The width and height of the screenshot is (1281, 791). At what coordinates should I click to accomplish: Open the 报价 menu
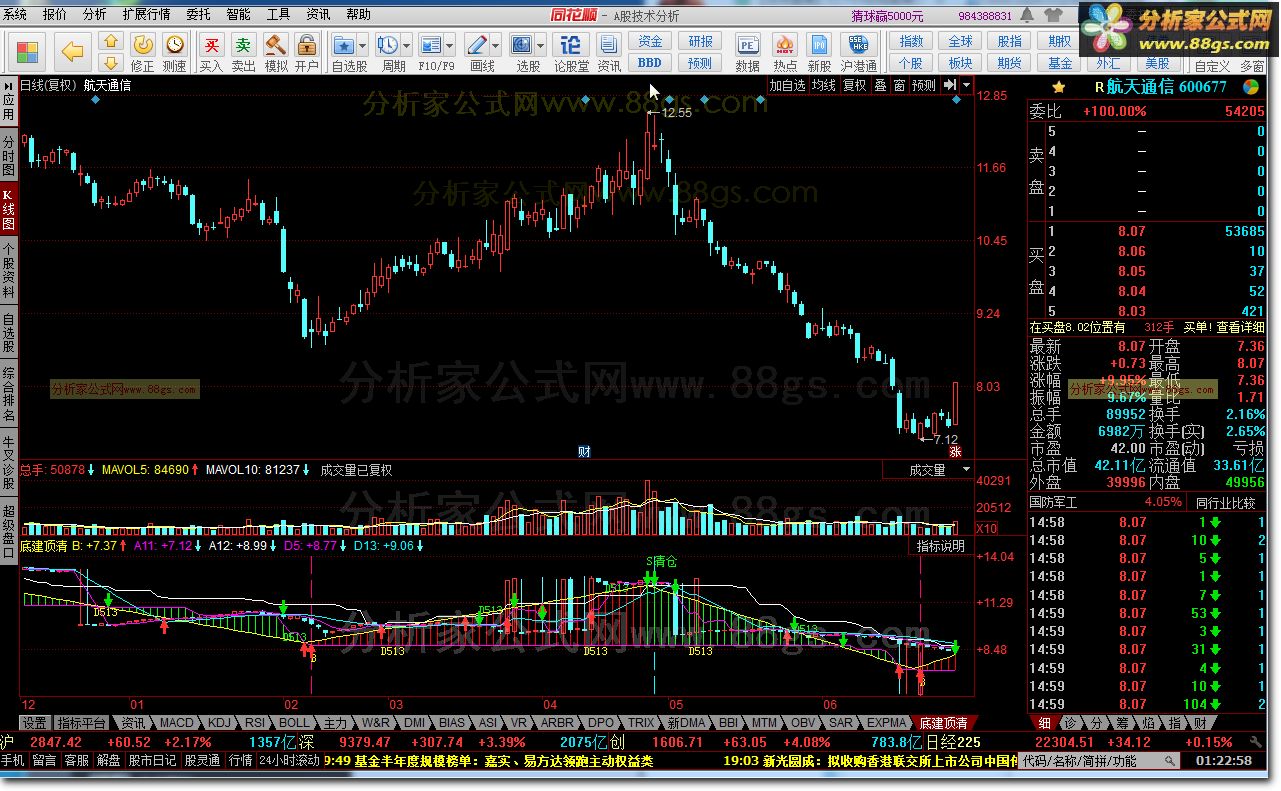click(55, 15)
